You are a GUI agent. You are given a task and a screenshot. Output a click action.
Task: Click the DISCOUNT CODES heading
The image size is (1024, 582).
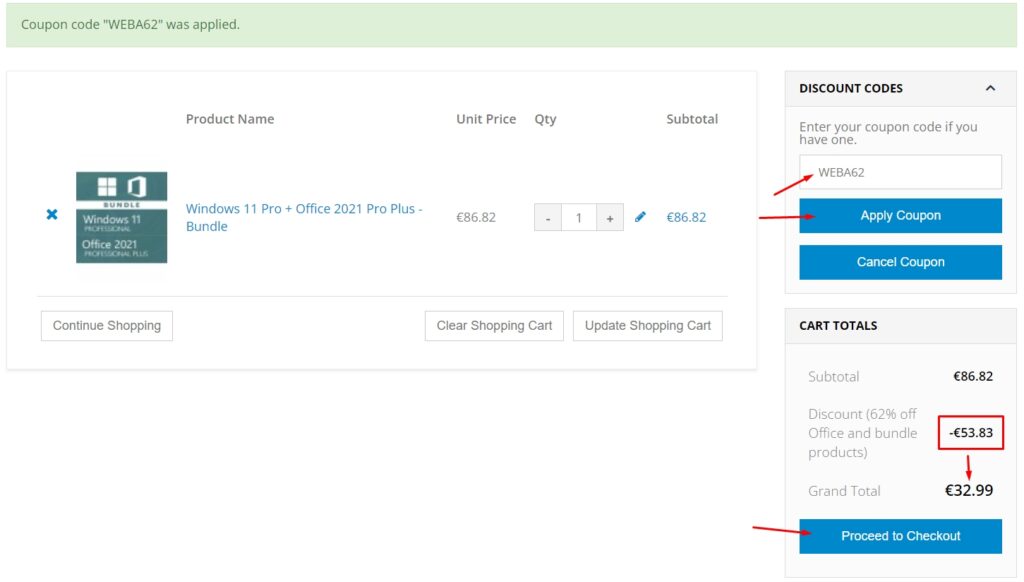[x=851, y=88]
